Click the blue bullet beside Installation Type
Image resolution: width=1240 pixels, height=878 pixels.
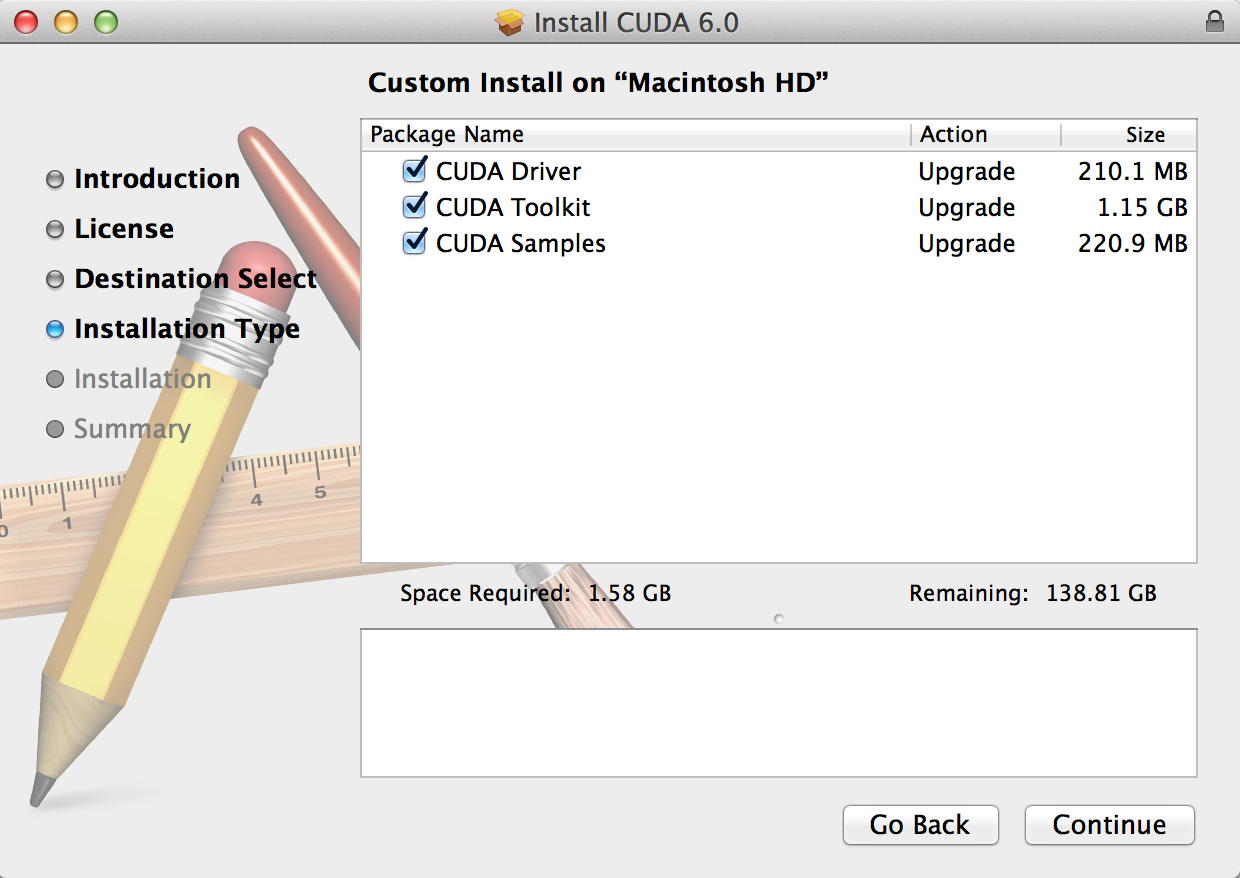(x=54, y=329)
